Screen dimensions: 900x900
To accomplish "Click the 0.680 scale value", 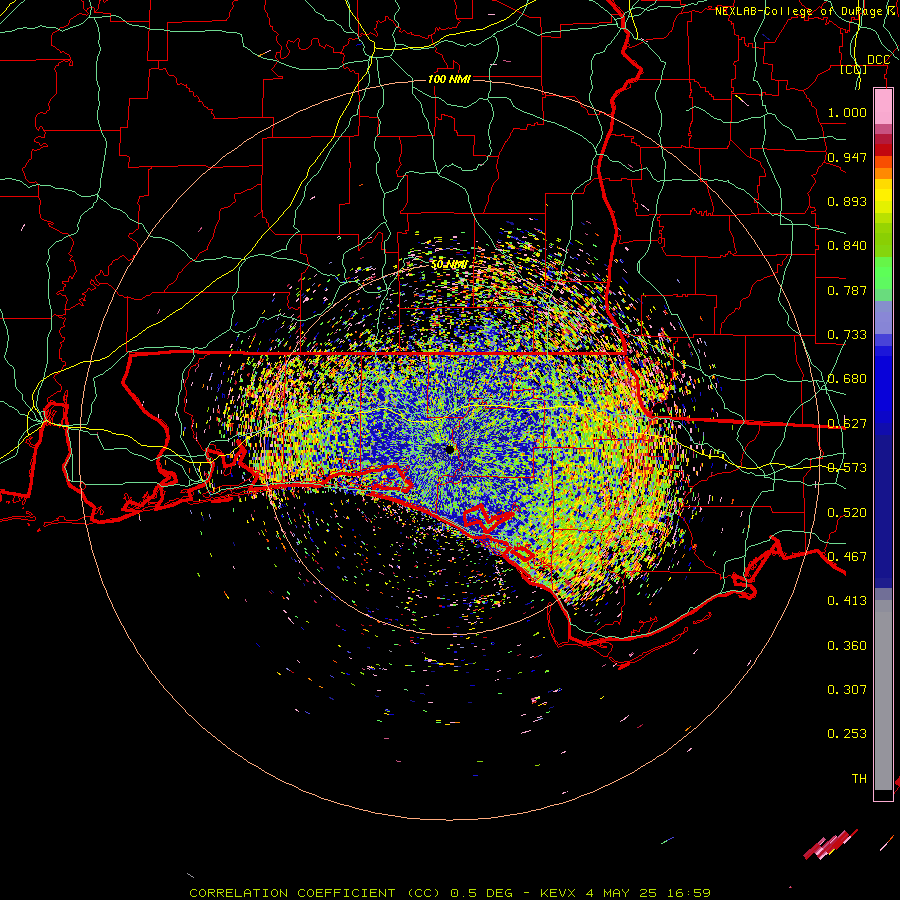I will coord(847,379).
